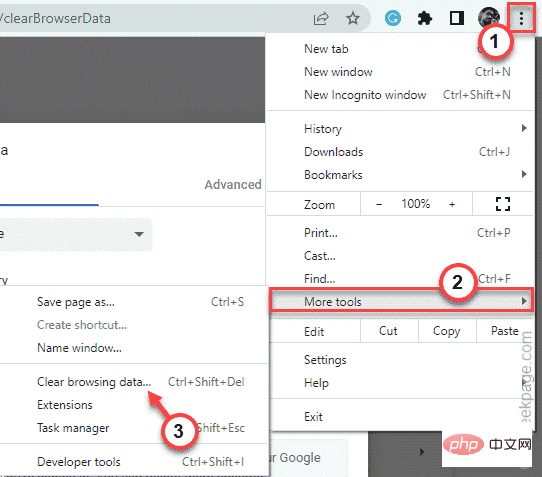Open a New Incognito window
This screenshot has height=477, width=542.
click(400, 95)
